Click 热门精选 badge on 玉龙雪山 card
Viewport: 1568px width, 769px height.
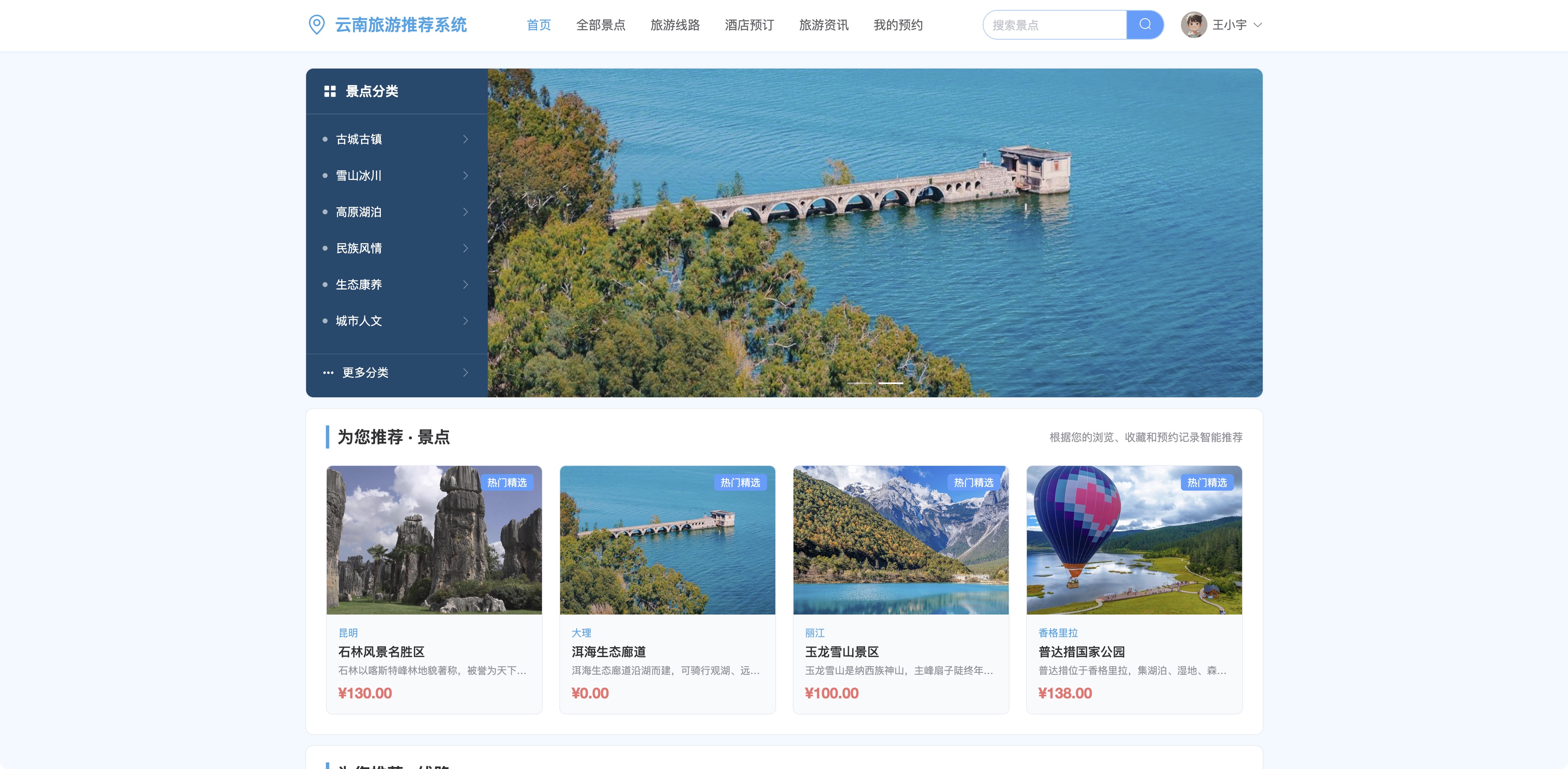point(974,482)
